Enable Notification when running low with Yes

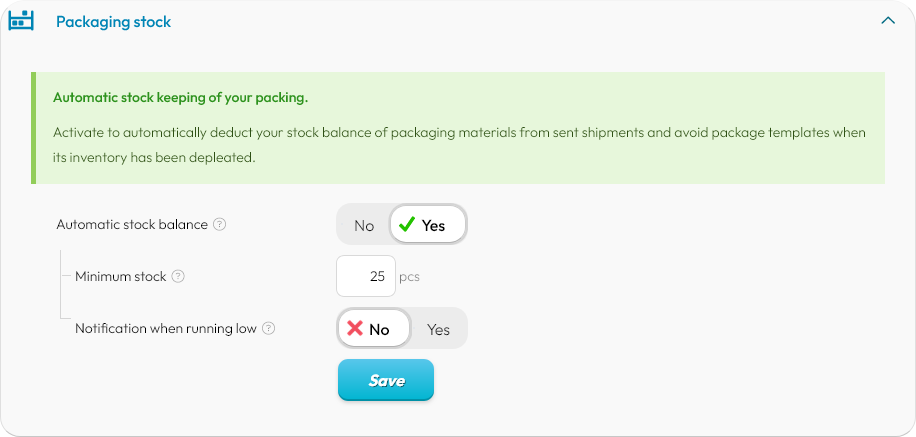[x=438, y=329]
